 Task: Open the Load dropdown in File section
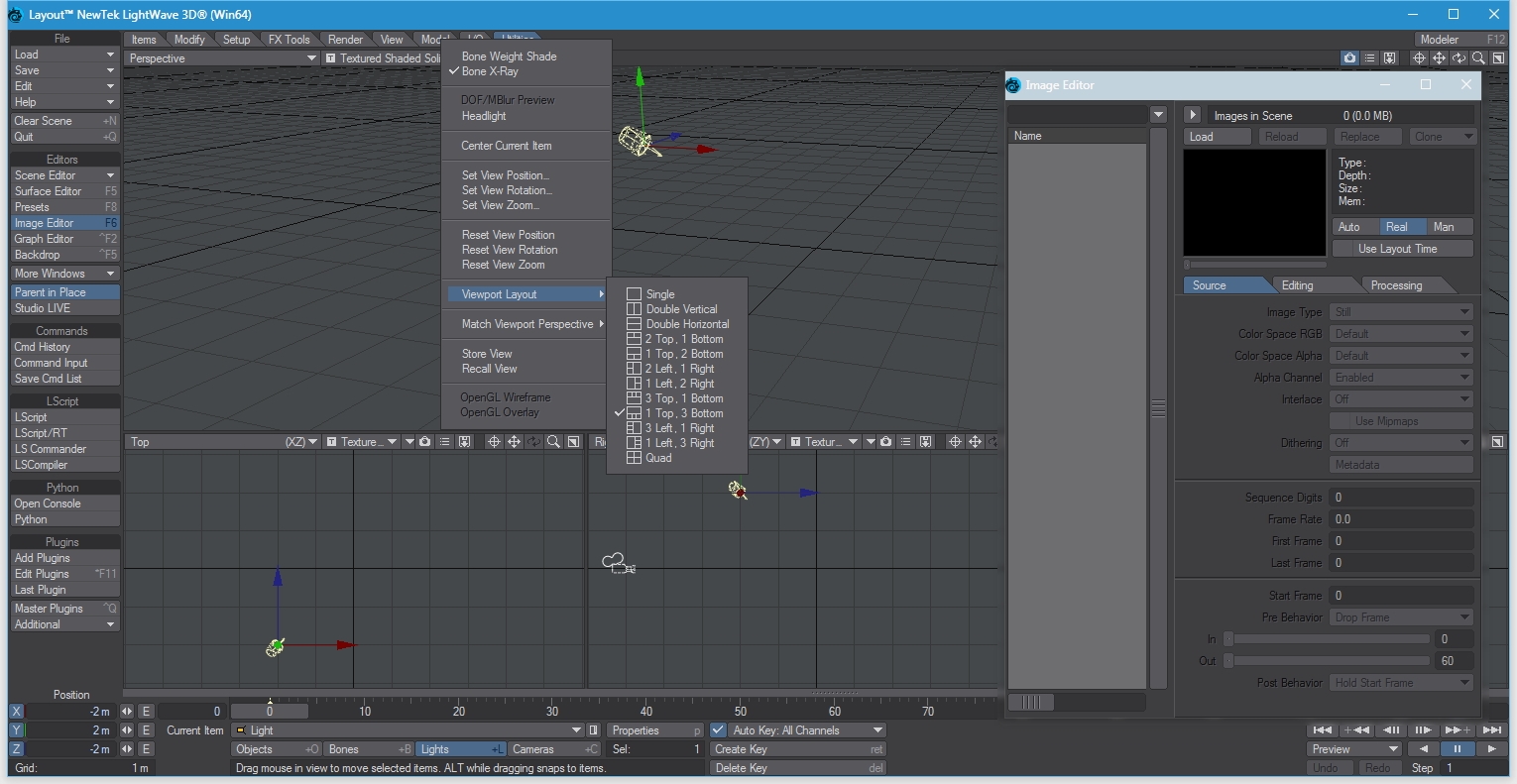(65, 55)
